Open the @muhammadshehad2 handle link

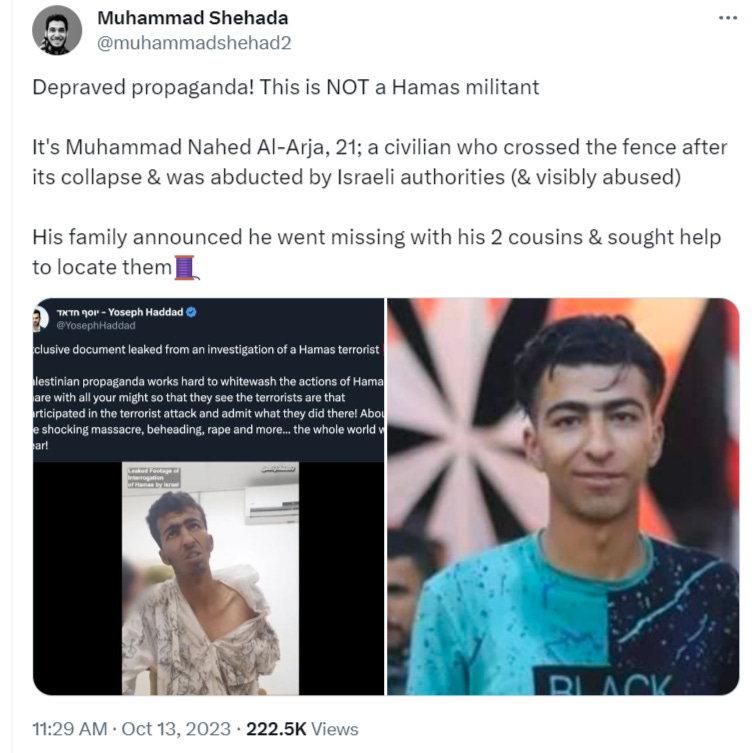click(194, 43)
